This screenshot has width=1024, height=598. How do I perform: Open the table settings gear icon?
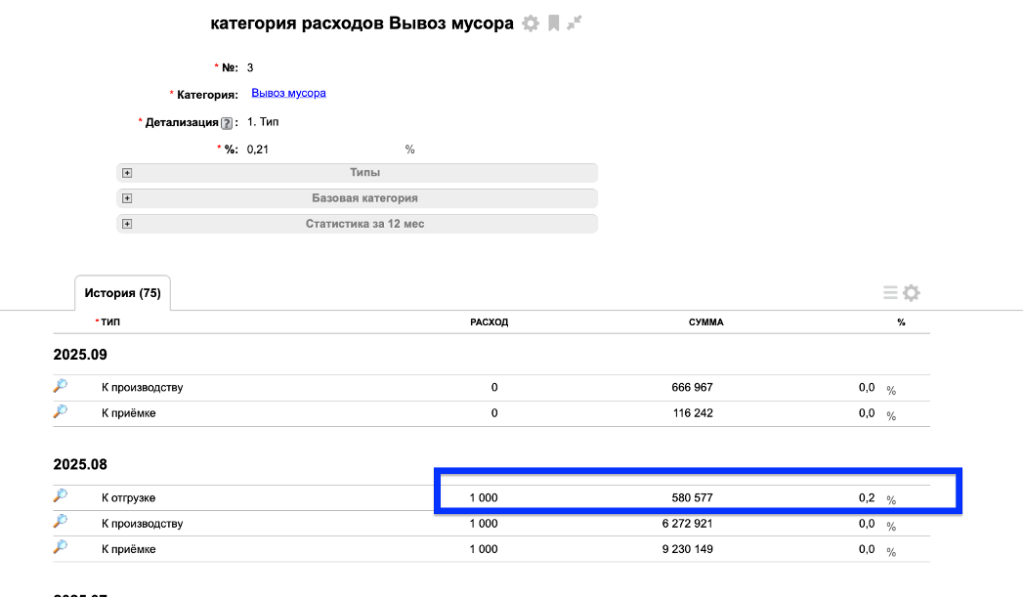pyautogui.click(x=911, y=293)
